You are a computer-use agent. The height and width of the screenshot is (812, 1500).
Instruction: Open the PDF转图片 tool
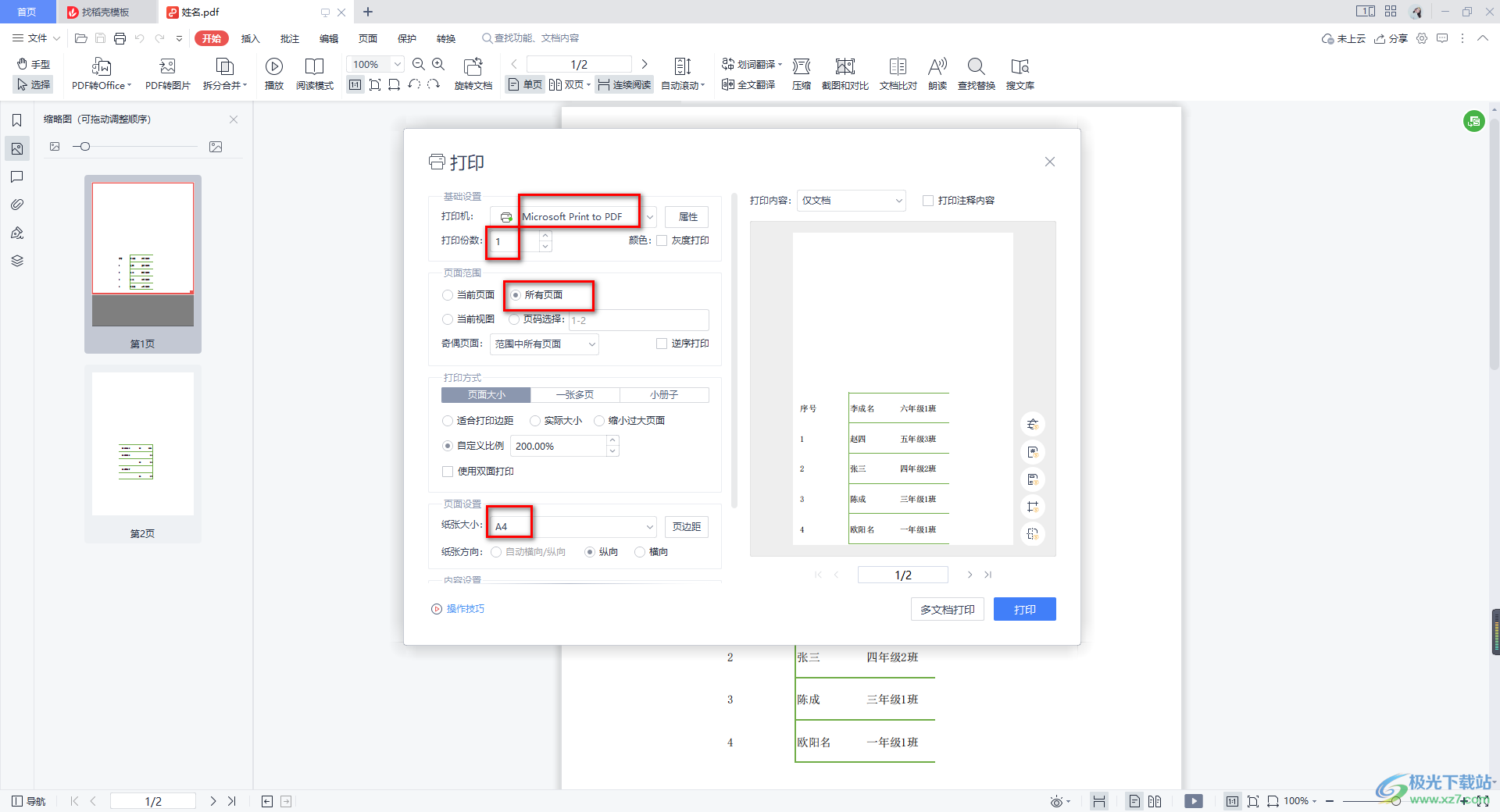(167, 73)
